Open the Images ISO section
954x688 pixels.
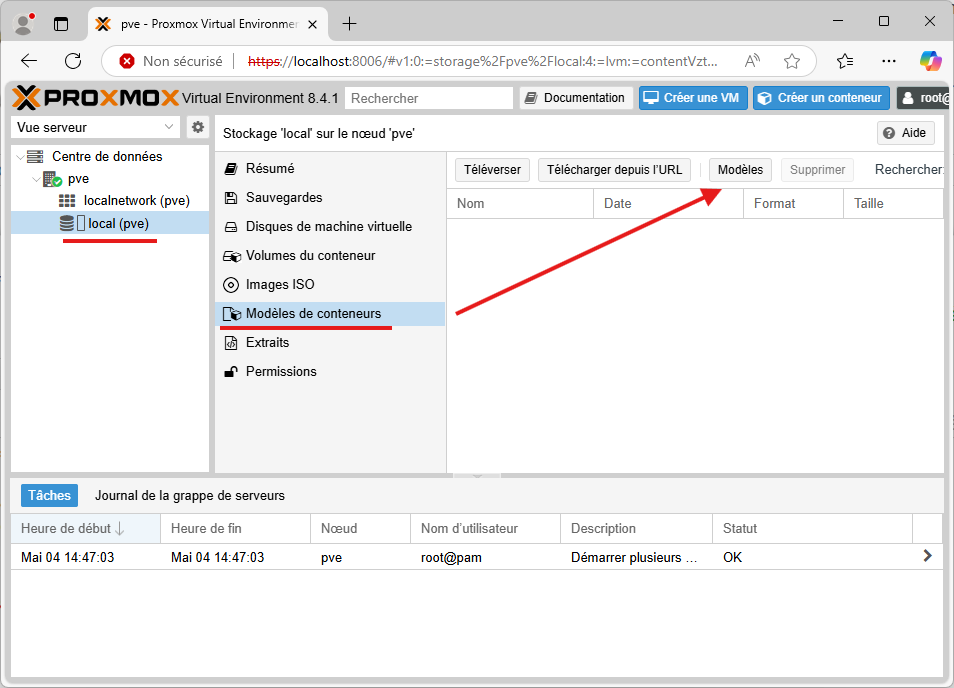click(x=330, y=285)
